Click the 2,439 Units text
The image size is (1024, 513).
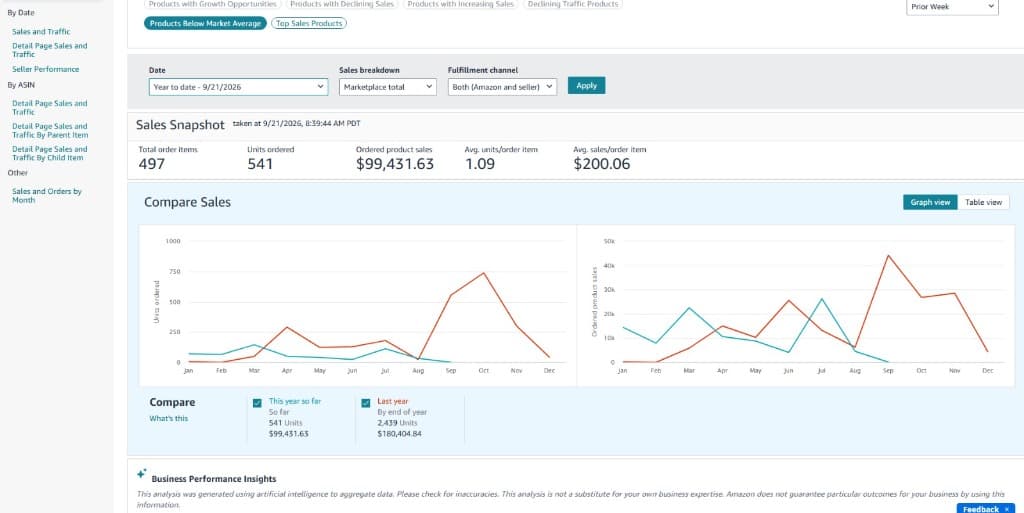coord(397,423)
